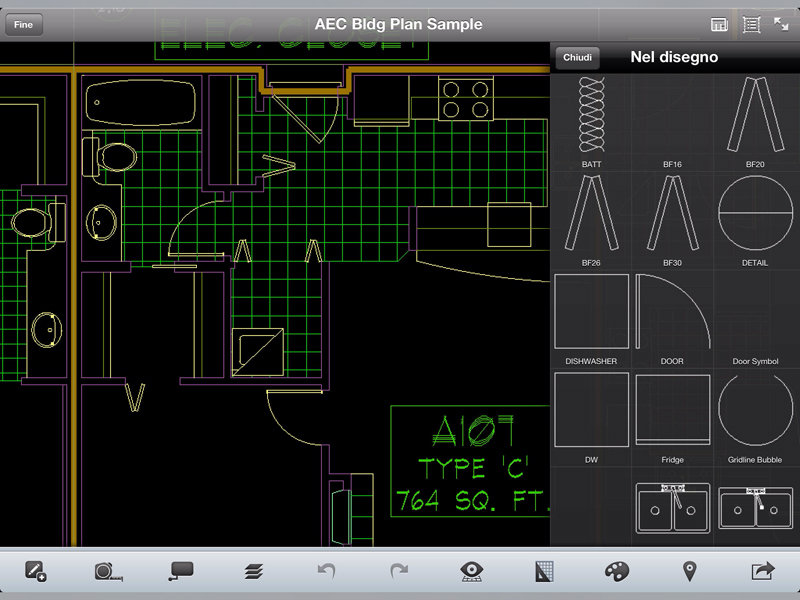Viewport: 800px width, 600px height.
Task: Open the markup comment tool
Action: [181, 571]
